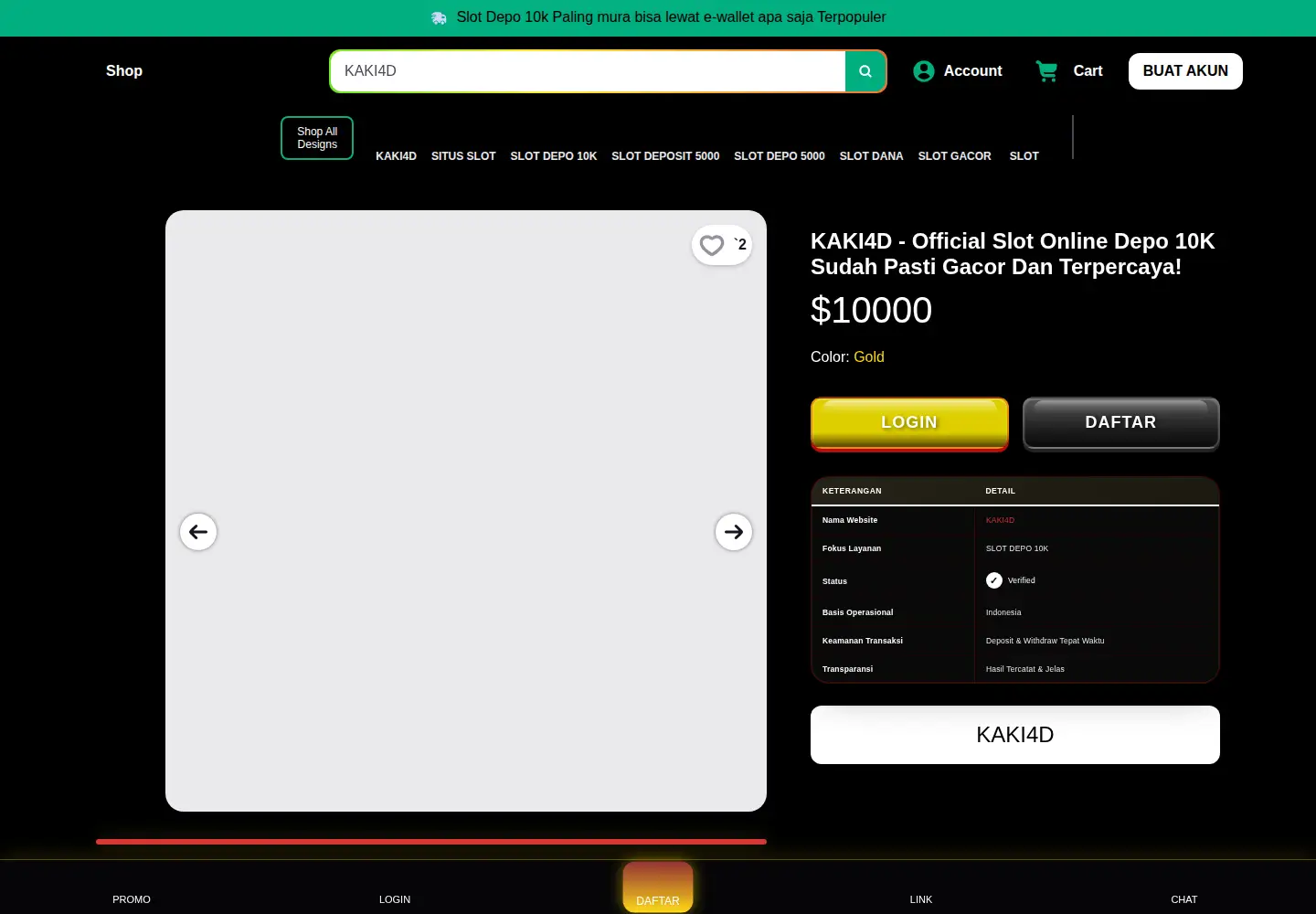Click the Cart text link
The width and height of the screenshot is (1316, 914).
pyautogui.click(x=1088, y=71)
